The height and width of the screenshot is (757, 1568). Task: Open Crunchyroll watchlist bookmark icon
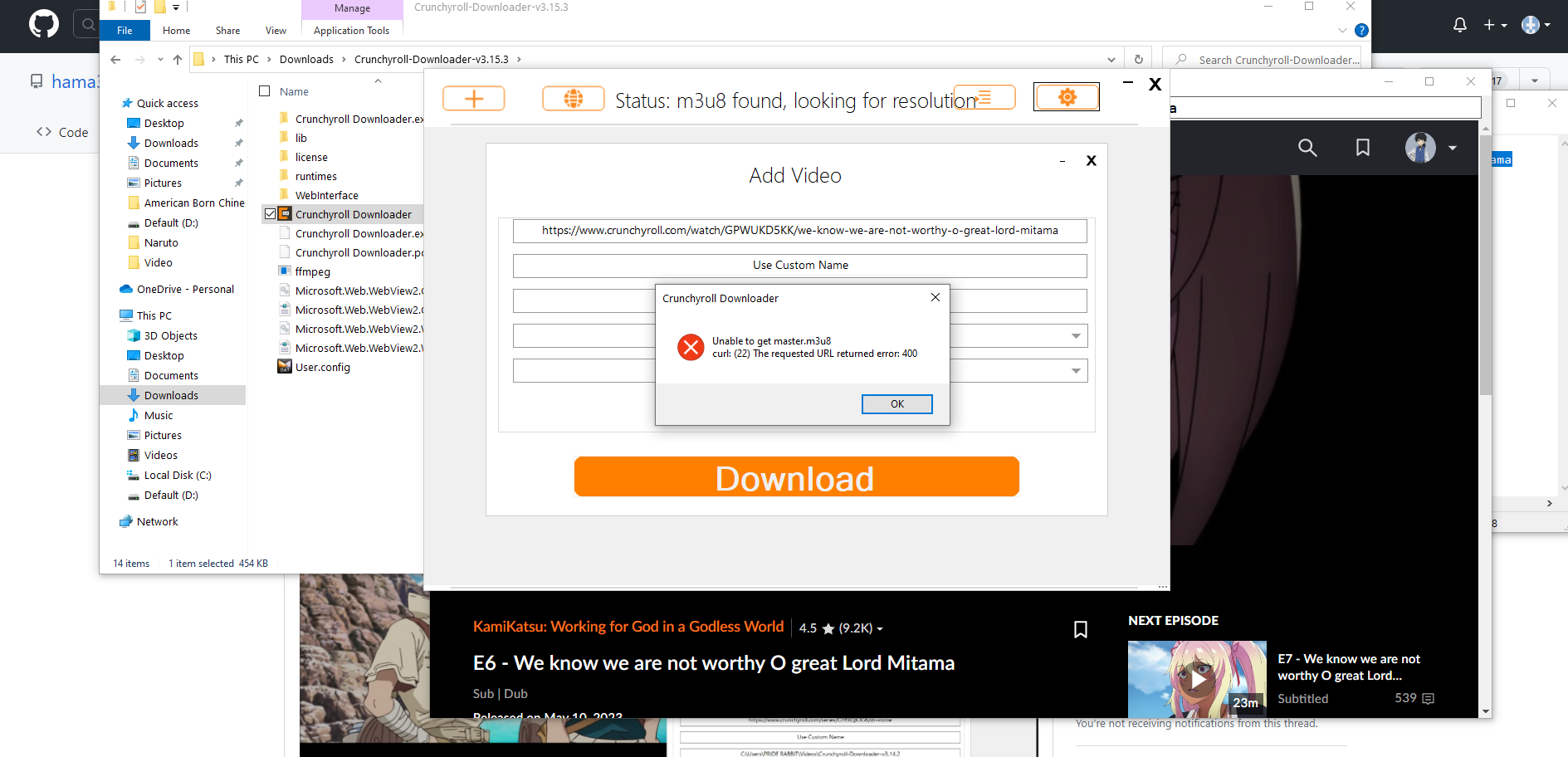tap(1362, 148)
